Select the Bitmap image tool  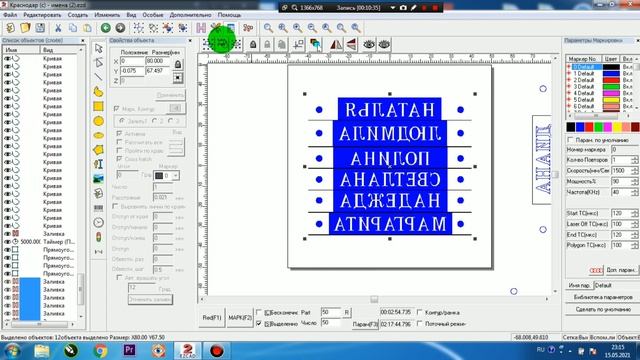point(98,179)
